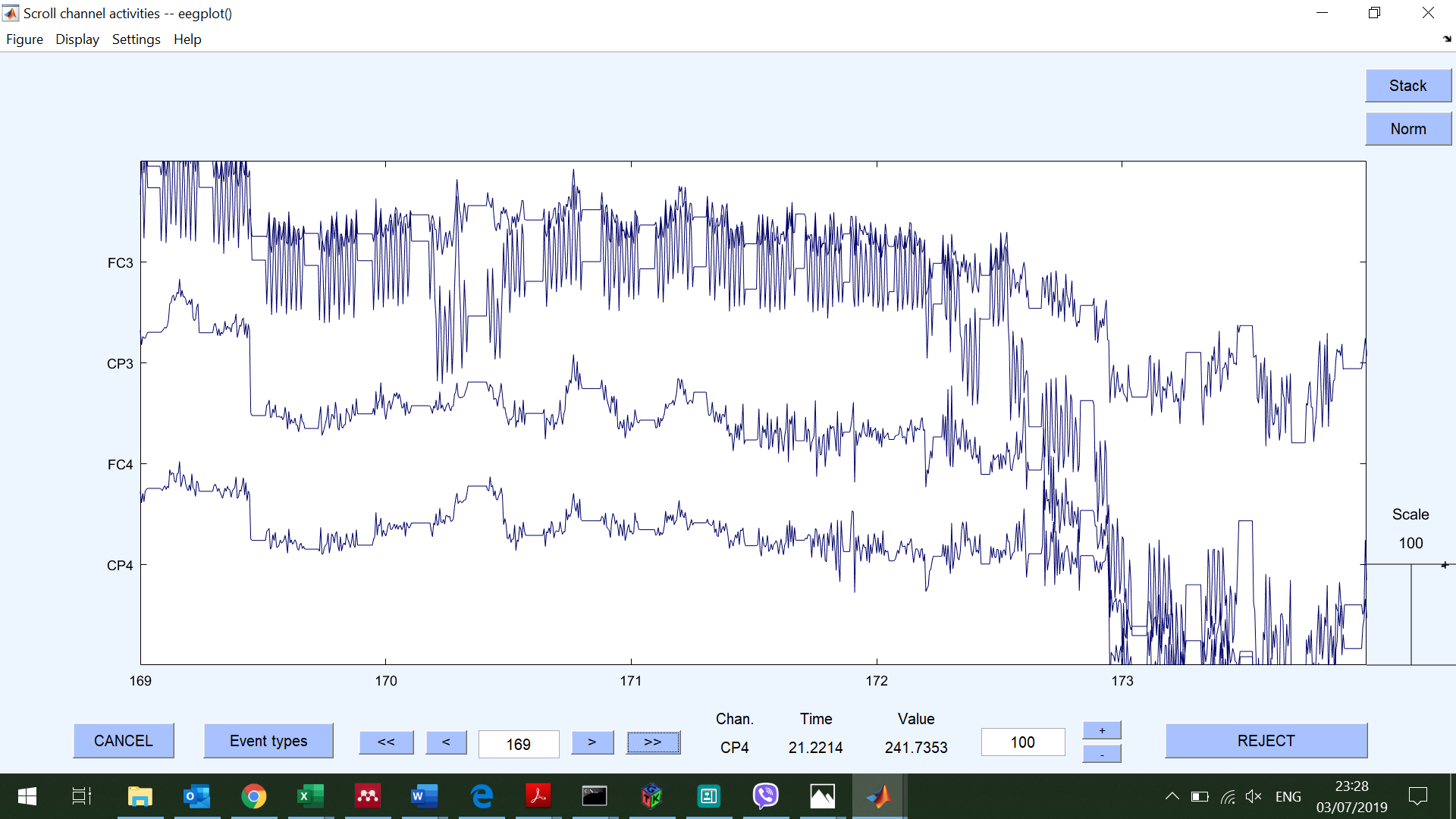Image resolution: width=1456 pixels, height=819 pixels.
Task: Focus the time position field showing 169
Action: [x=519, y=744]
